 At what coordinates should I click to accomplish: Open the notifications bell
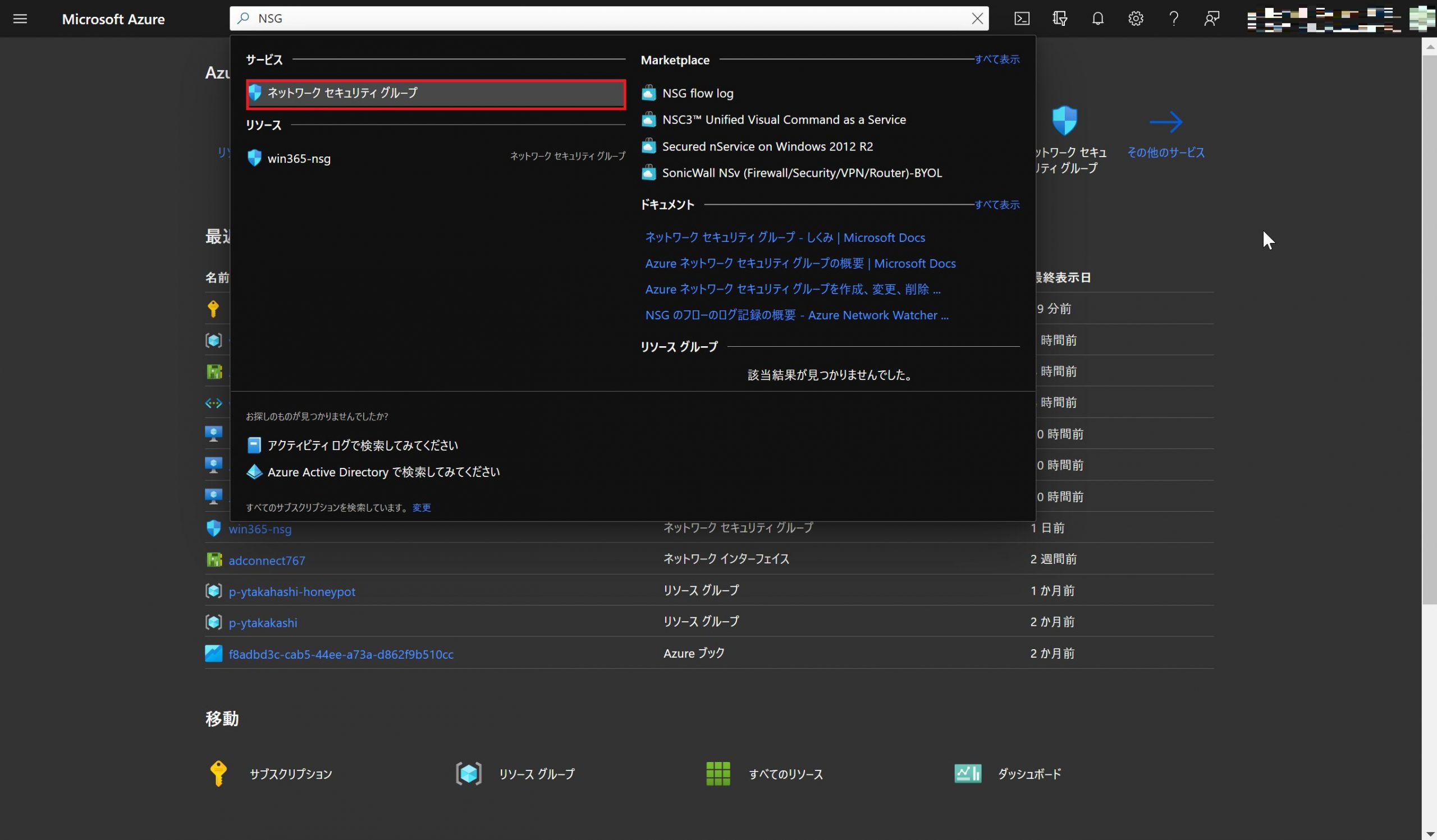(x=1097, y=19)
